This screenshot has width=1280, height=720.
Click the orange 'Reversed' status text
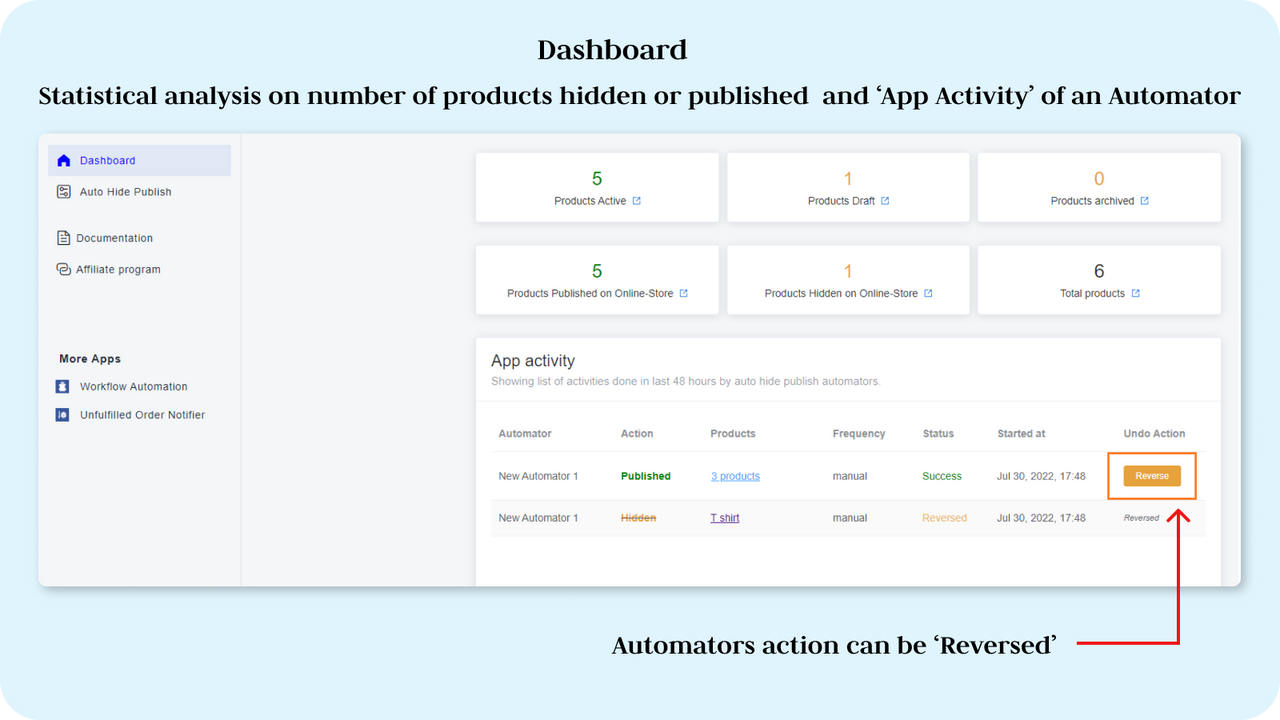pyautogui.click(x=945, y=518)
